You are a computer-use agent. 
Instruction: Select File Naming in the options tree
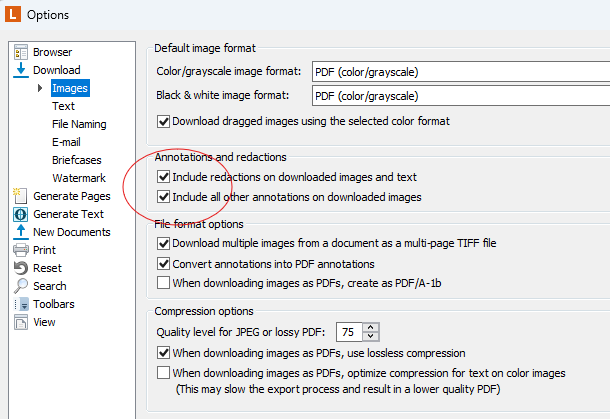click(79, 124)
